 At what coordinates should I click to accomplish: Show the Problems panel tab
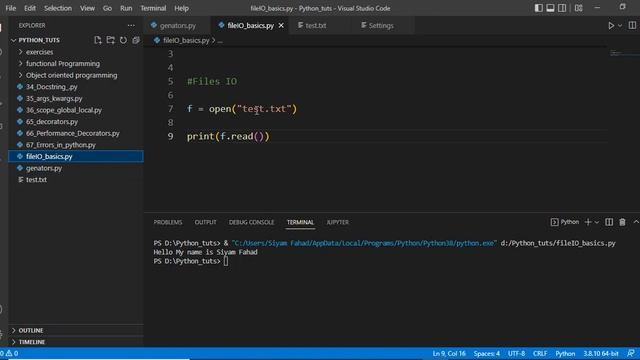168,222
